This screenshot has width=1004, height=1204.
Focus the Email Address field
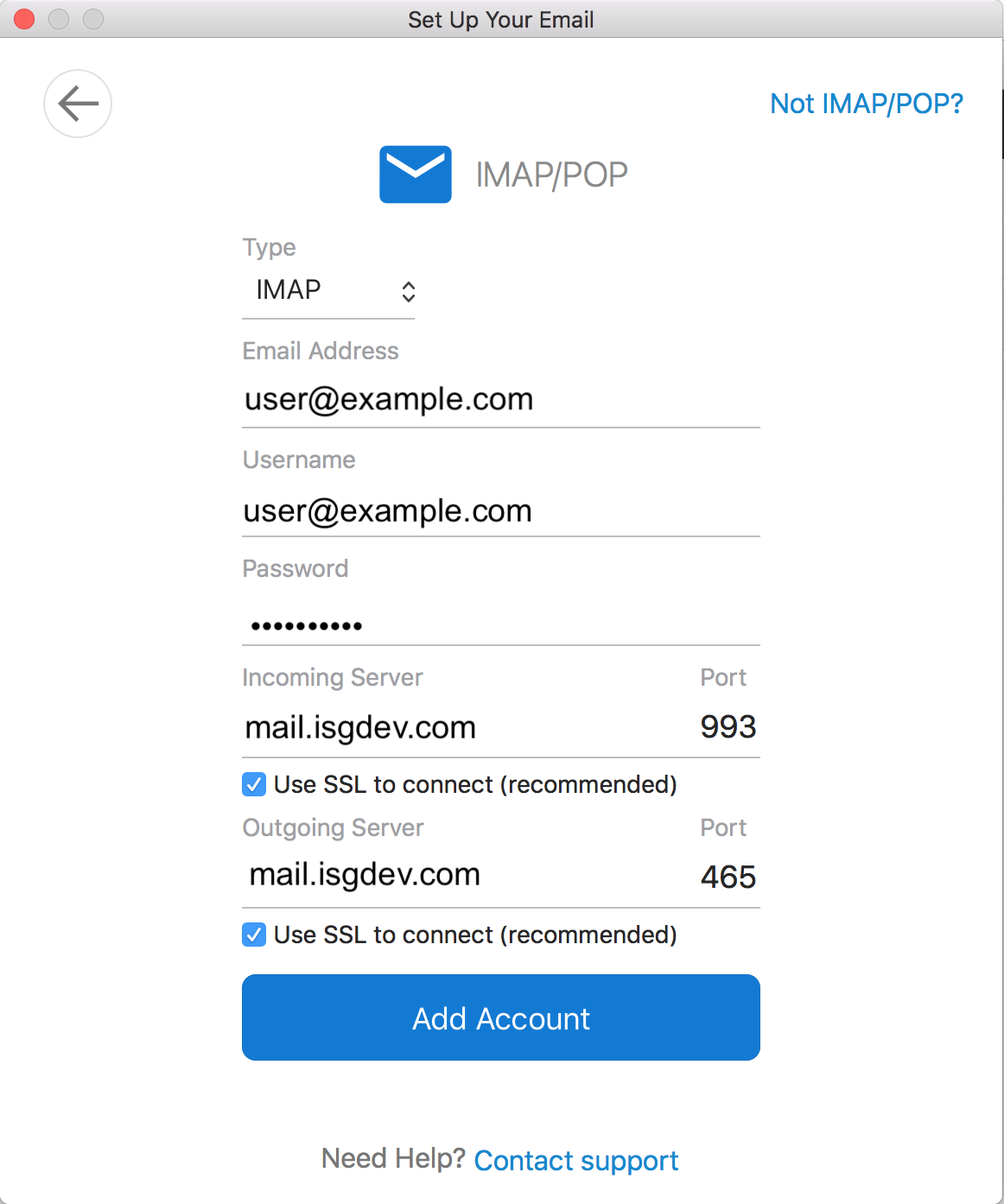click(x=501, y=400)
